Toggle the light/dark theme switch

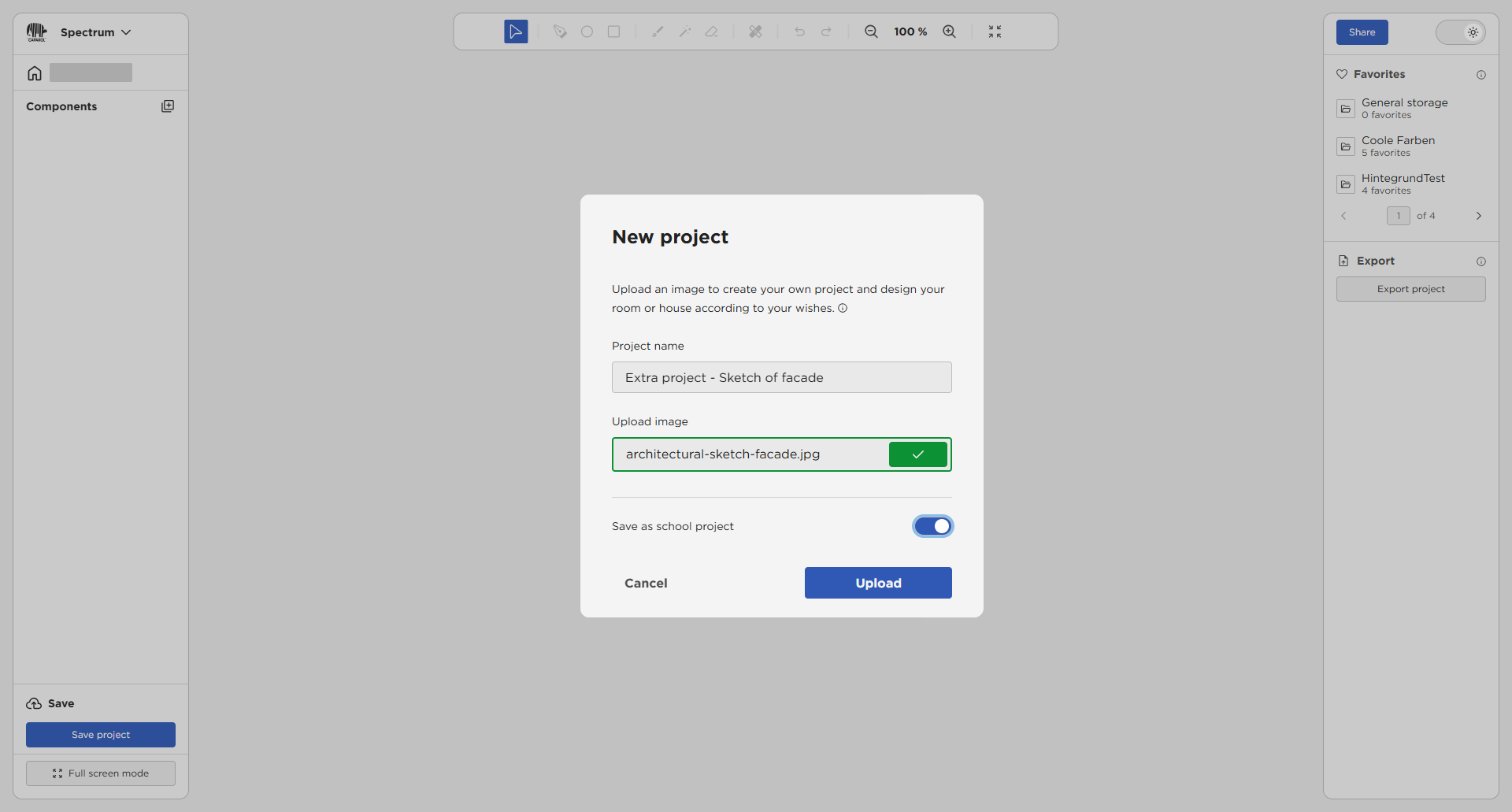(x=1461, y=32)
